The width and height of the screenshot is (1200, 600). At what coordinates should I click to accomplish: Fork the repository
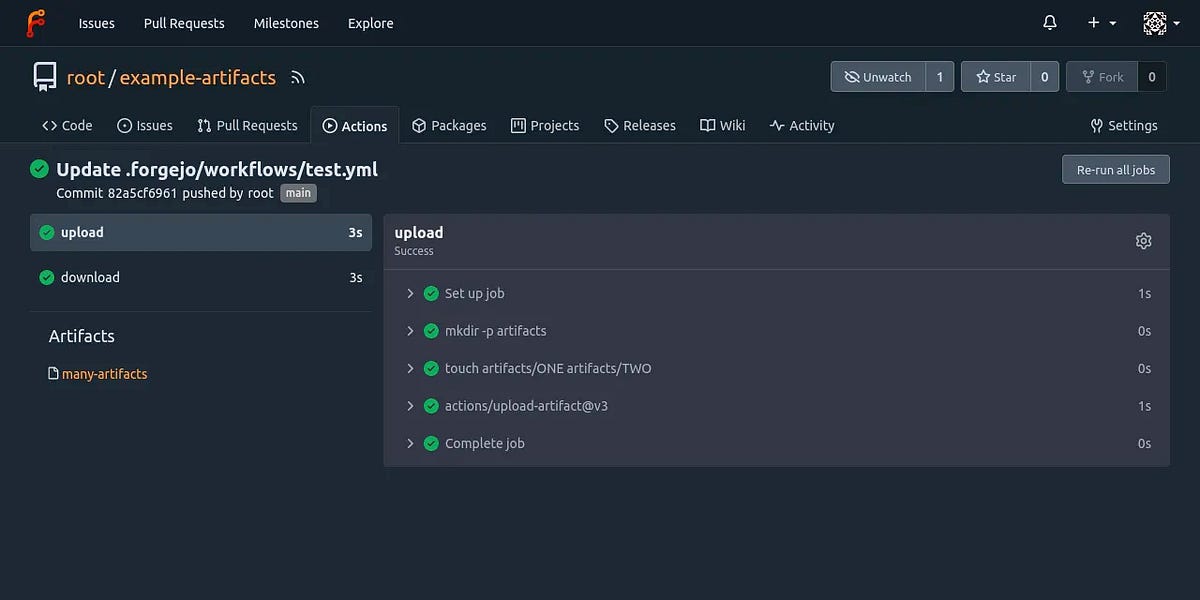pos(1101,76)
